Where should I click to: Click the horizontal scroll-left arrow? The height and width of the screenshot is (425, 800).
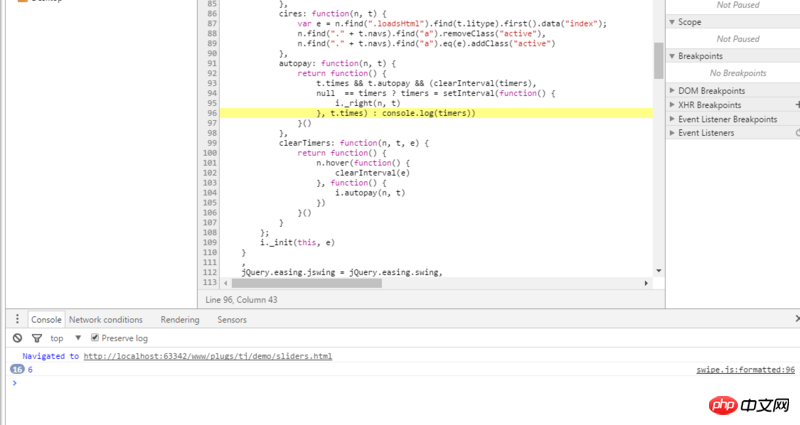coord(226,283)
